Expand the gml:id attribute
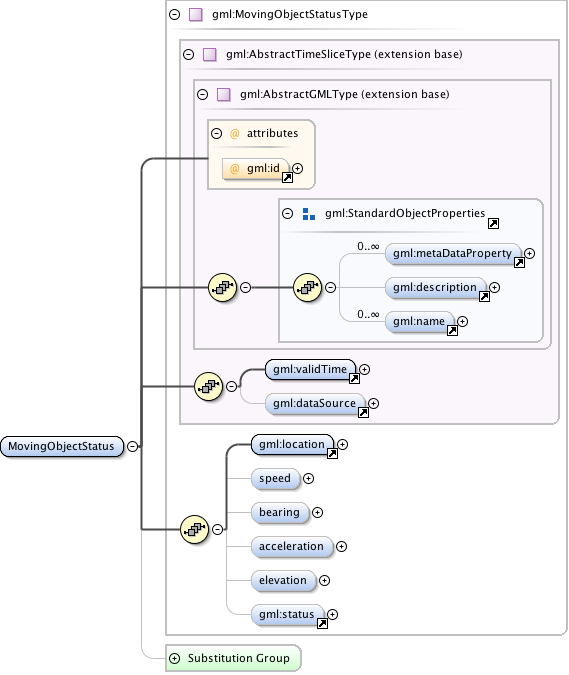Screen dimensions: 569x675 (x=297, y=168)
